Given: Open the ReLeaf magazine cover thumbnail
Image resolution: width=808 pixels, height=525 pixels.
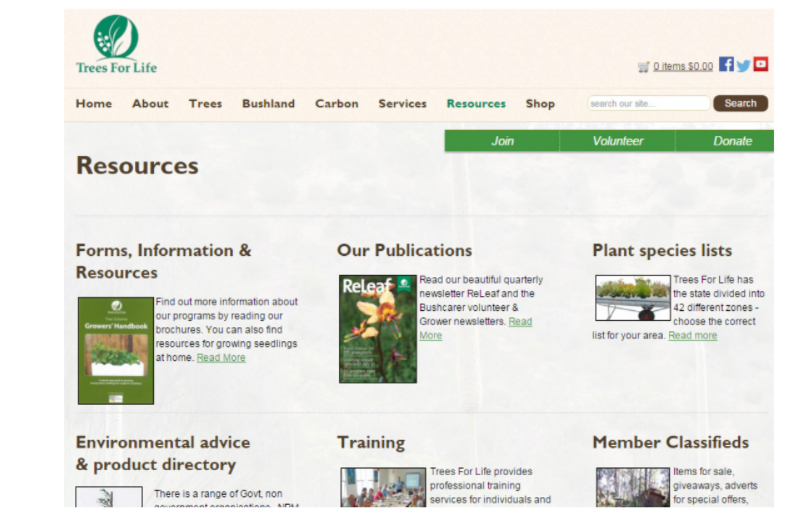Looking at the screenshot, I should (378, 329).
